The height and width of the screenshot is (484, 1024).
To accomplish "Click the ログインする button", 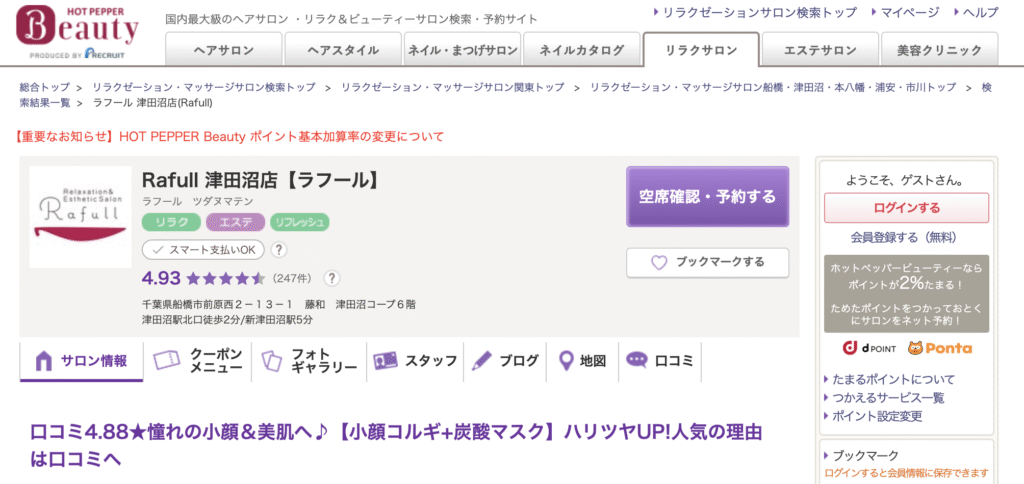I will coord(906,208).
